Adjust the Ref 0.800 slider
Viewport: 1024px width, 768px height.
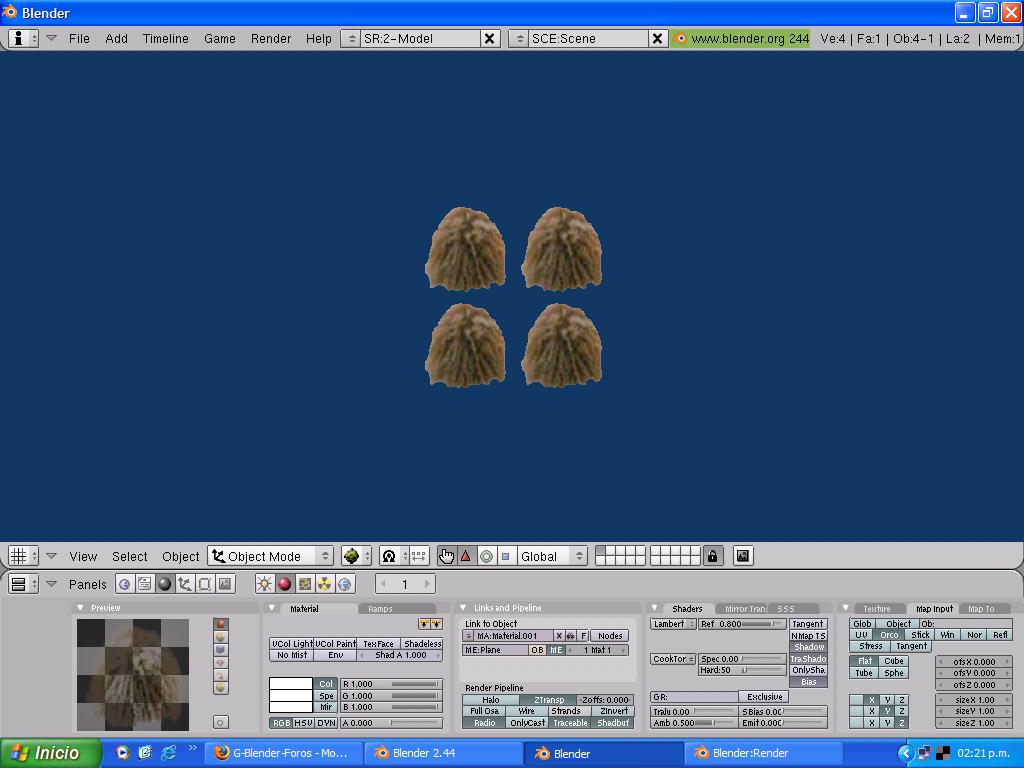point(742,624)
